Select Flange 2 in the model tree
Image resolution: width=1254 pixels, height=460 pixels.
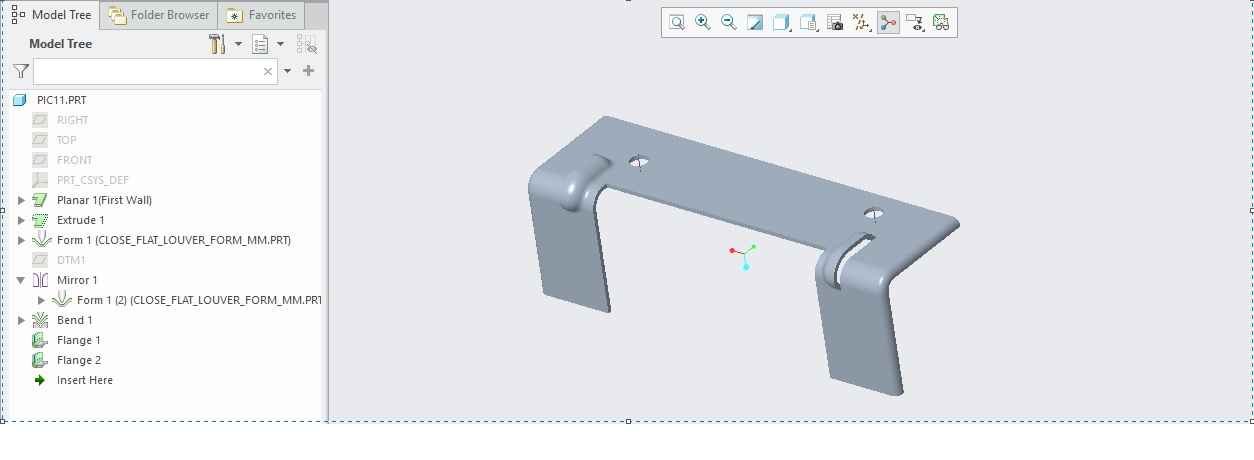coord(78,360)
